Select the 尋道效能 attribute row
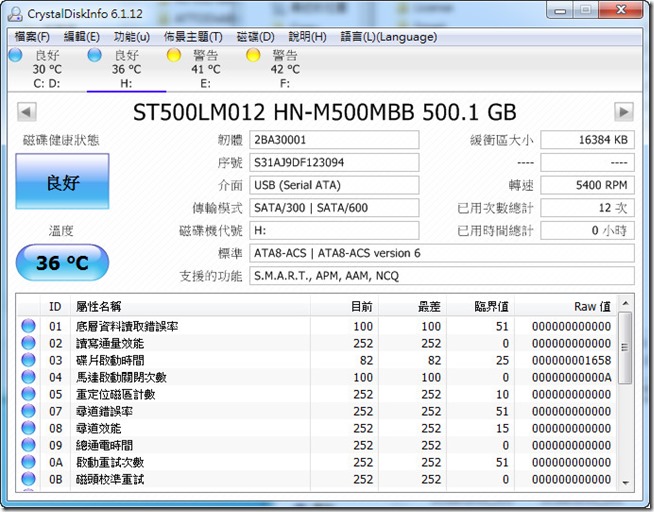Screen dimensions: 654x512 [x=317, y=428]
